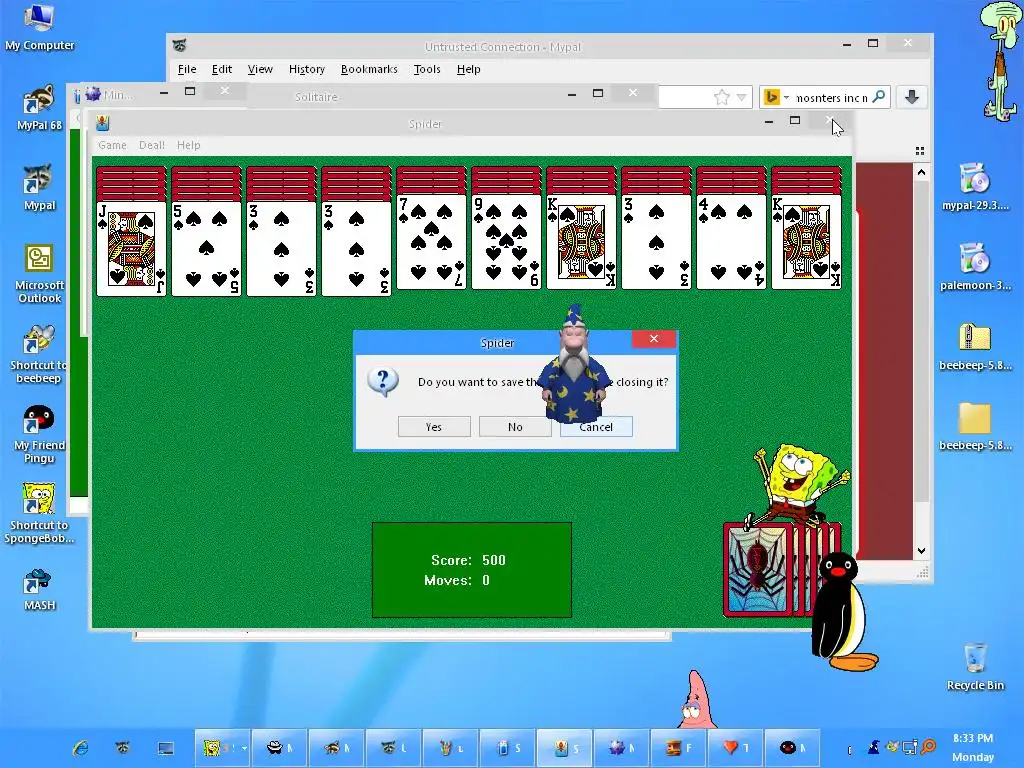Image resolution: width=1024 pixels, height=768 pixels.
Task: Click the Mypal page scrollbar up arrow
Action: (x=921, y=172)
